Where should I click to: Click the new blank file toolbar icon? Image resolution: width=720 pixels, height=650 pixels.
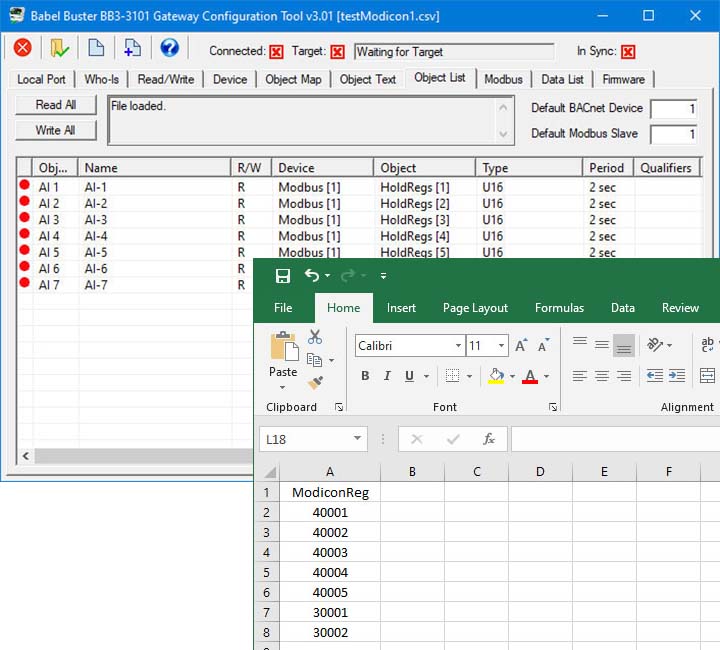point(96,48)
